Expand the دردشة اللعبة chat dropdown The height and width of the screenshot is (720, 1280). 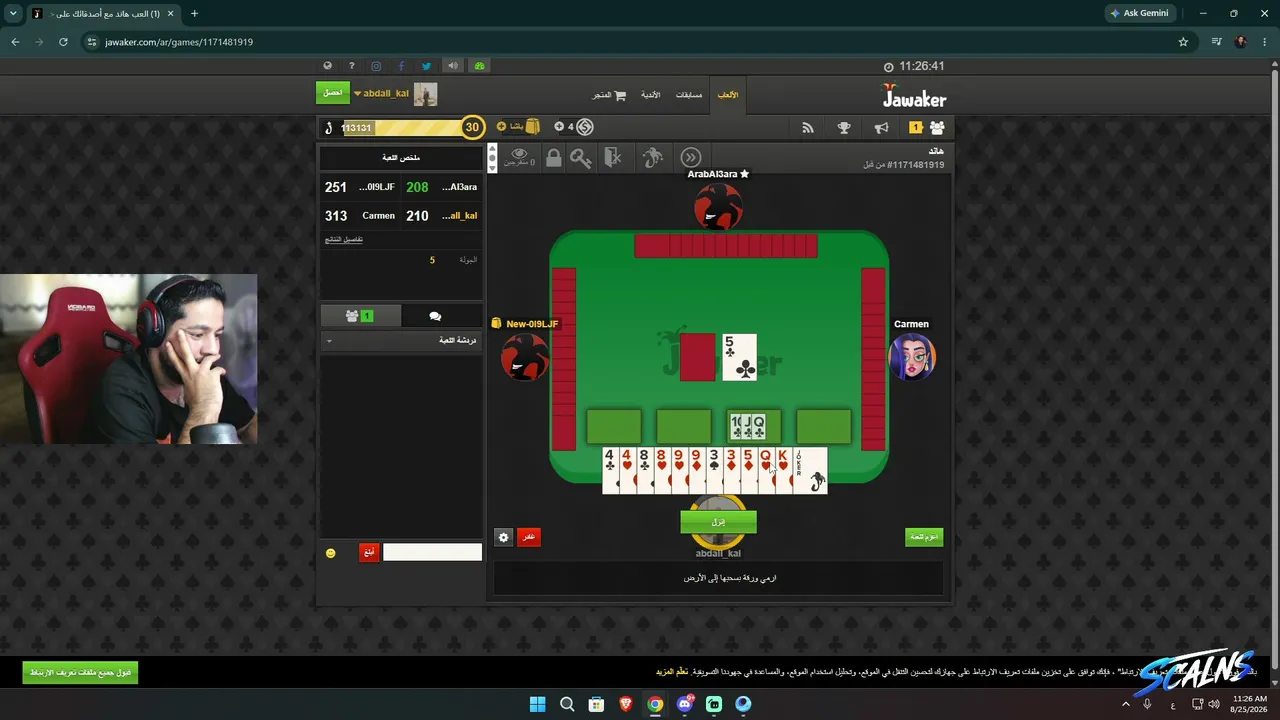point(401,341)
